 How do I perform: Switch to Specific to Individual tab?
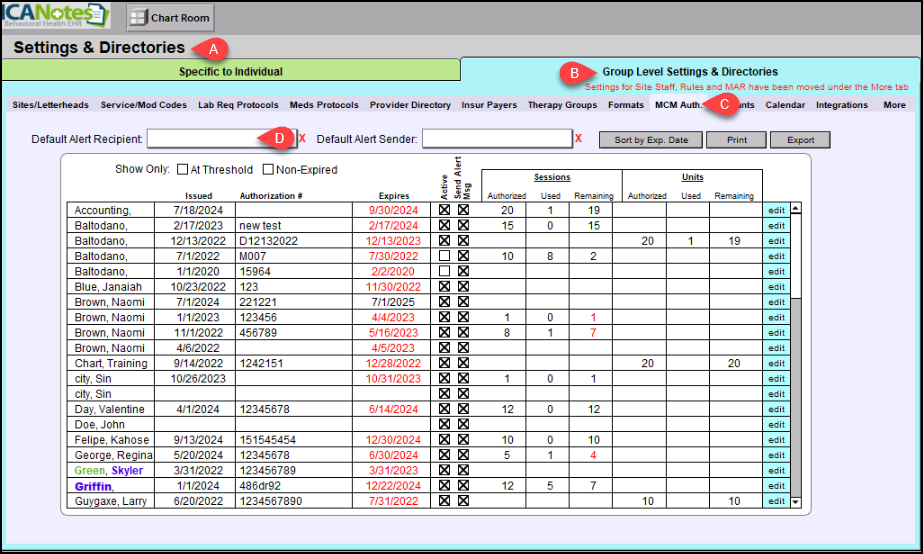click(x=231, y=71)
